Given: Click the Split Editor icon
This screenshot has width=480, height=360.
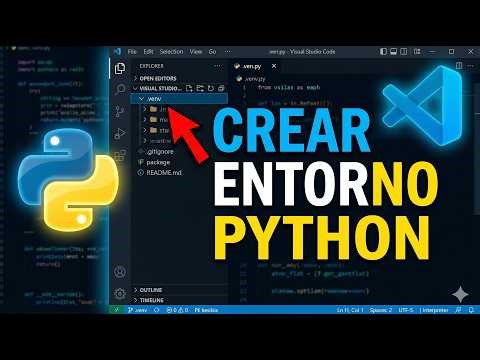Looking at the screenshot, I should [459, 66].
